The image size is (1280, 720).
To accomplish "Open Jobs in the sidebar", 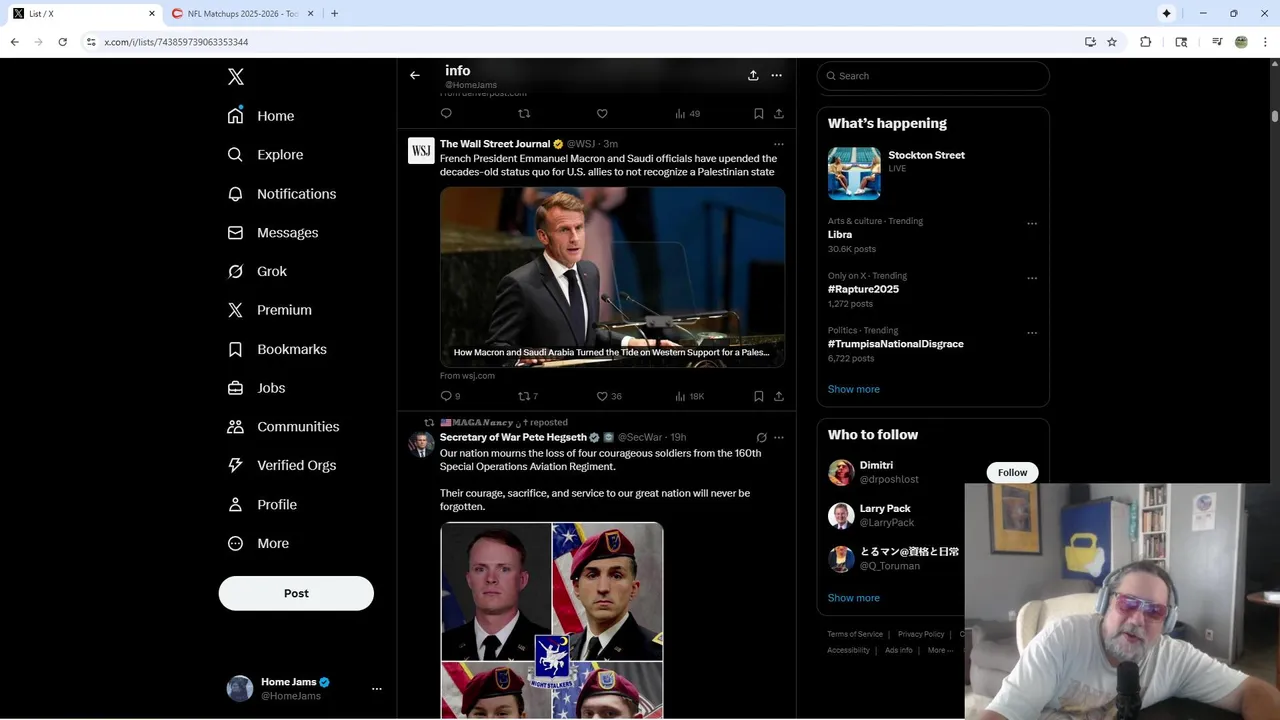I will coord(256,388).
